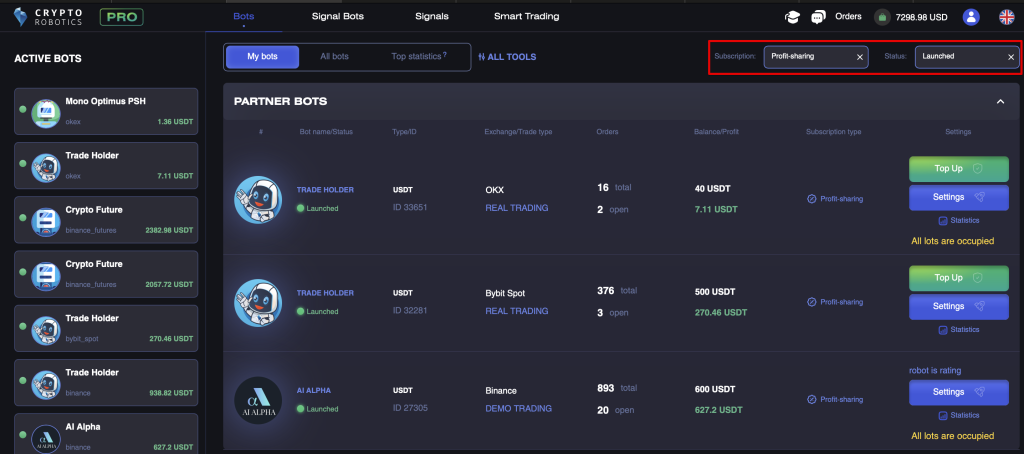Click the 2057.72 USDT Crypto Future icon

(x=46, y=276)
